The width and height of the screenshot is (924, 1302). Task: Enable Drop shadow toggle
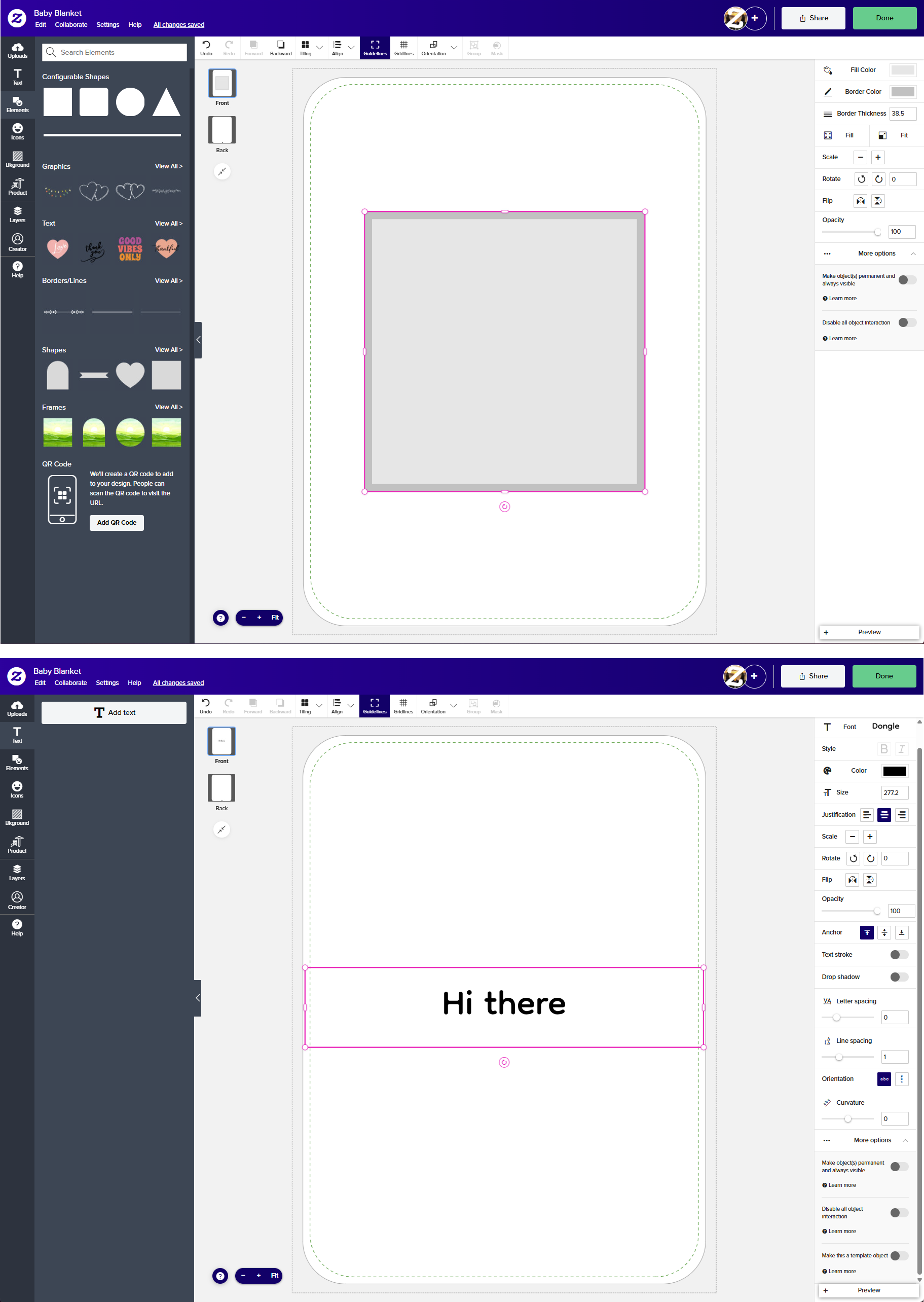click(x=899, y=976)
